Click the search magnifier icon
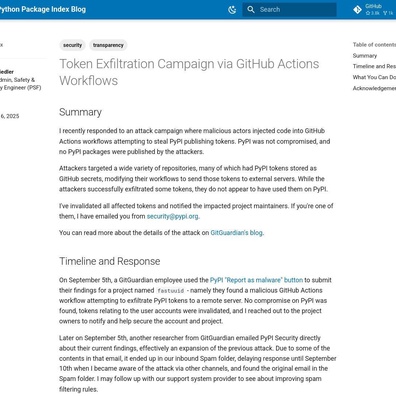The width and height of the screenshot is (396, 396). point(251,9)
